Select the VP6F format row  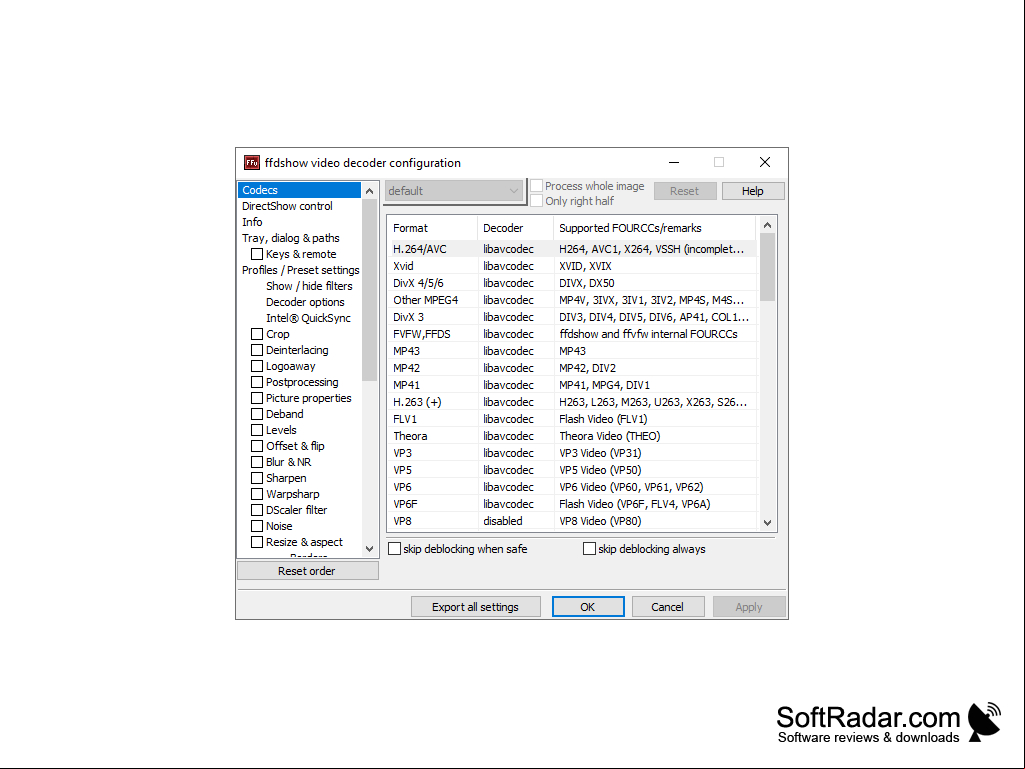click(x=572, y=504)
